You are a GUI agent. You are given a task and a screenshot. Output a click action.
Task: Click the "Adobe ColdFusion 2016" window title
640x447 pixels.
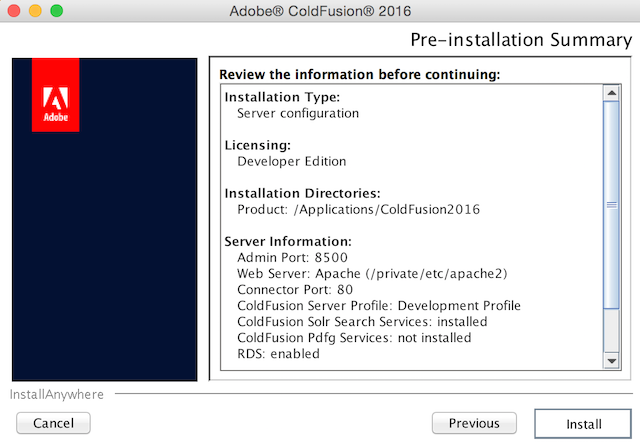[320, 11]
